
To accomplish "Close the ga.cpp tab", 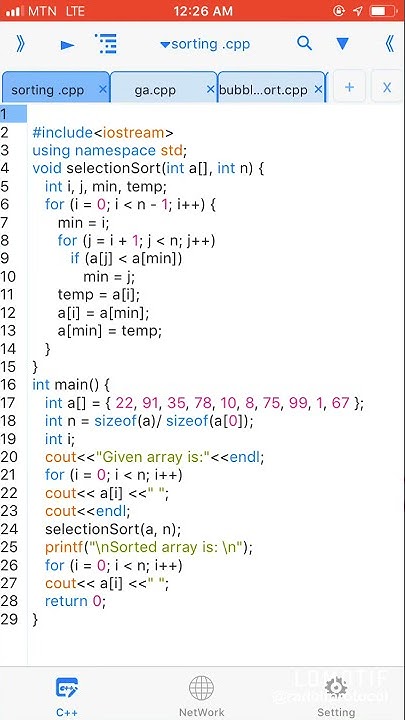I will click(211, 89).
